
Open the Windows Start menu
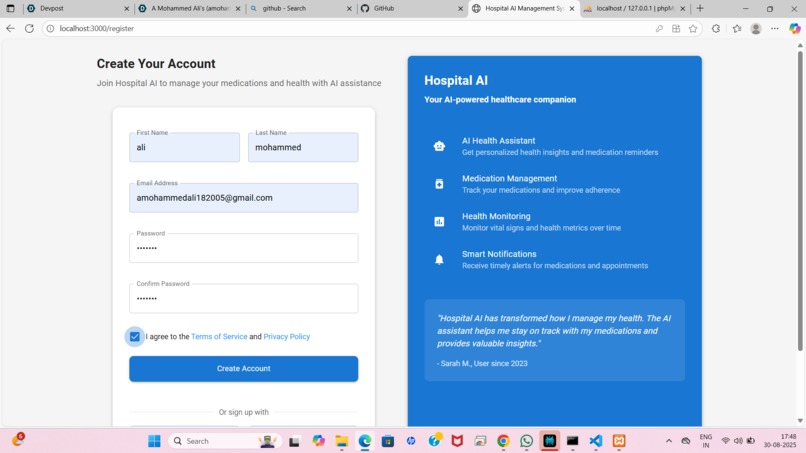tap(154, 441)
